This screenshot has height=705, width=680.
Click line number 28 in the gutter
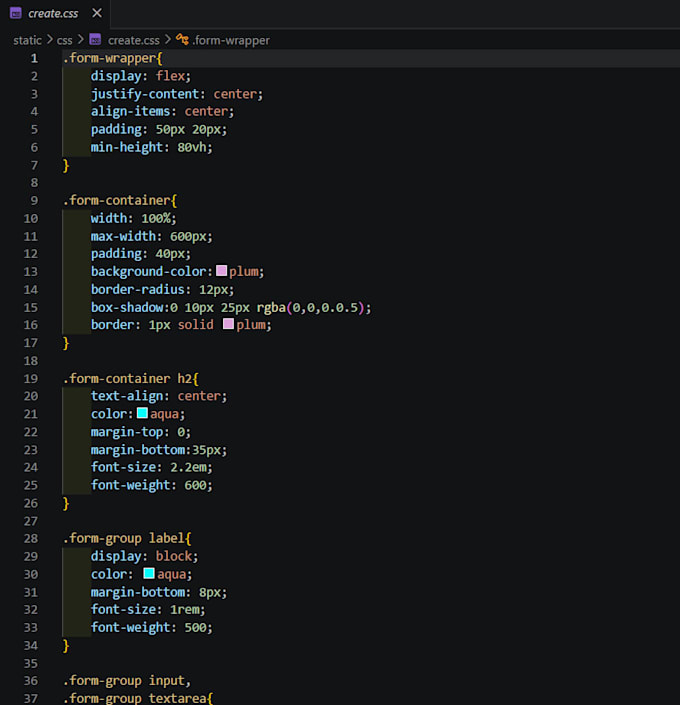[31, 539]
